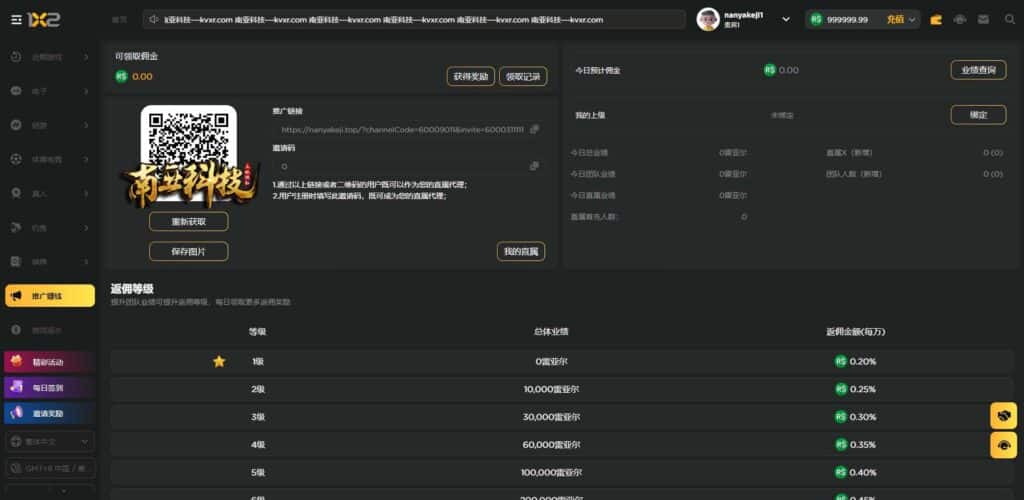Click the invitation code field

click(x=406, y=166)
